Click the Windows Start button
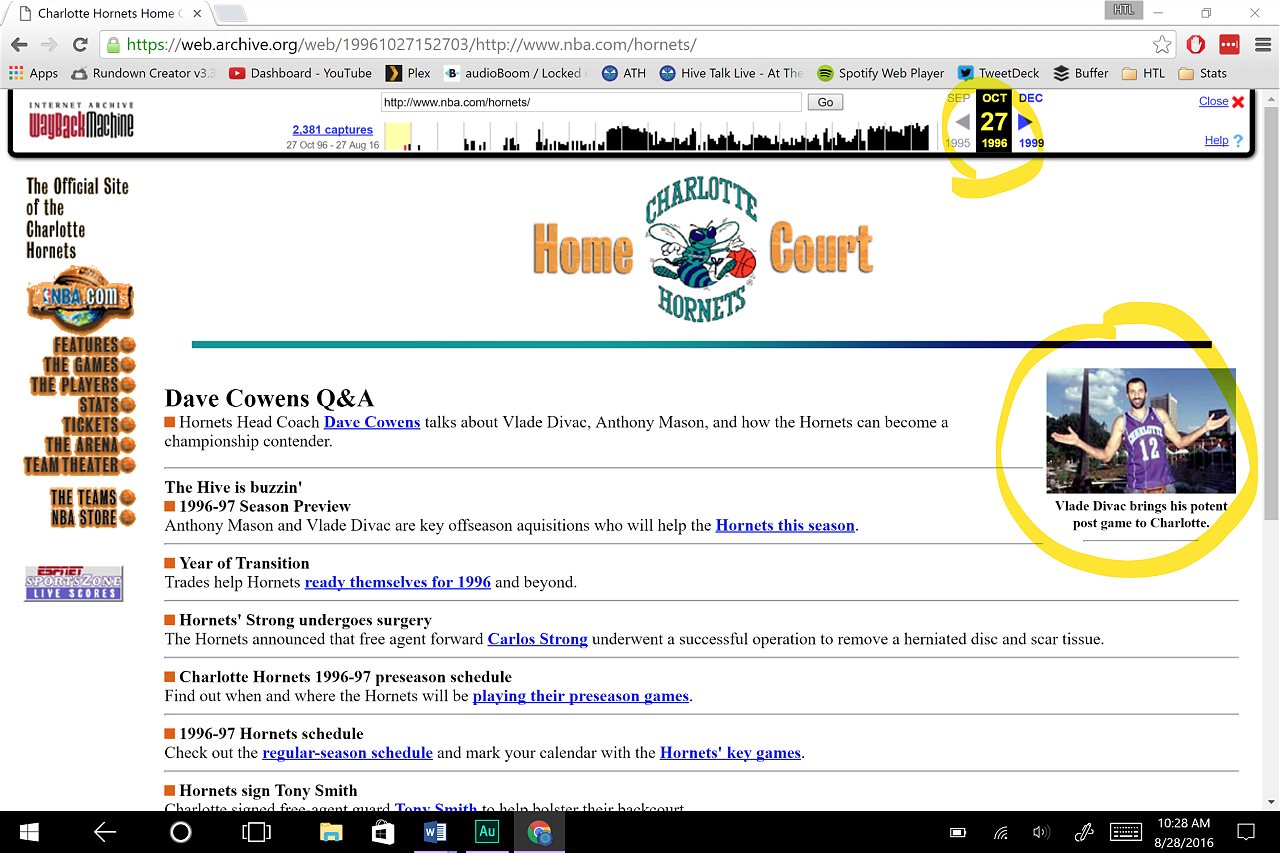 coord(27,832)
